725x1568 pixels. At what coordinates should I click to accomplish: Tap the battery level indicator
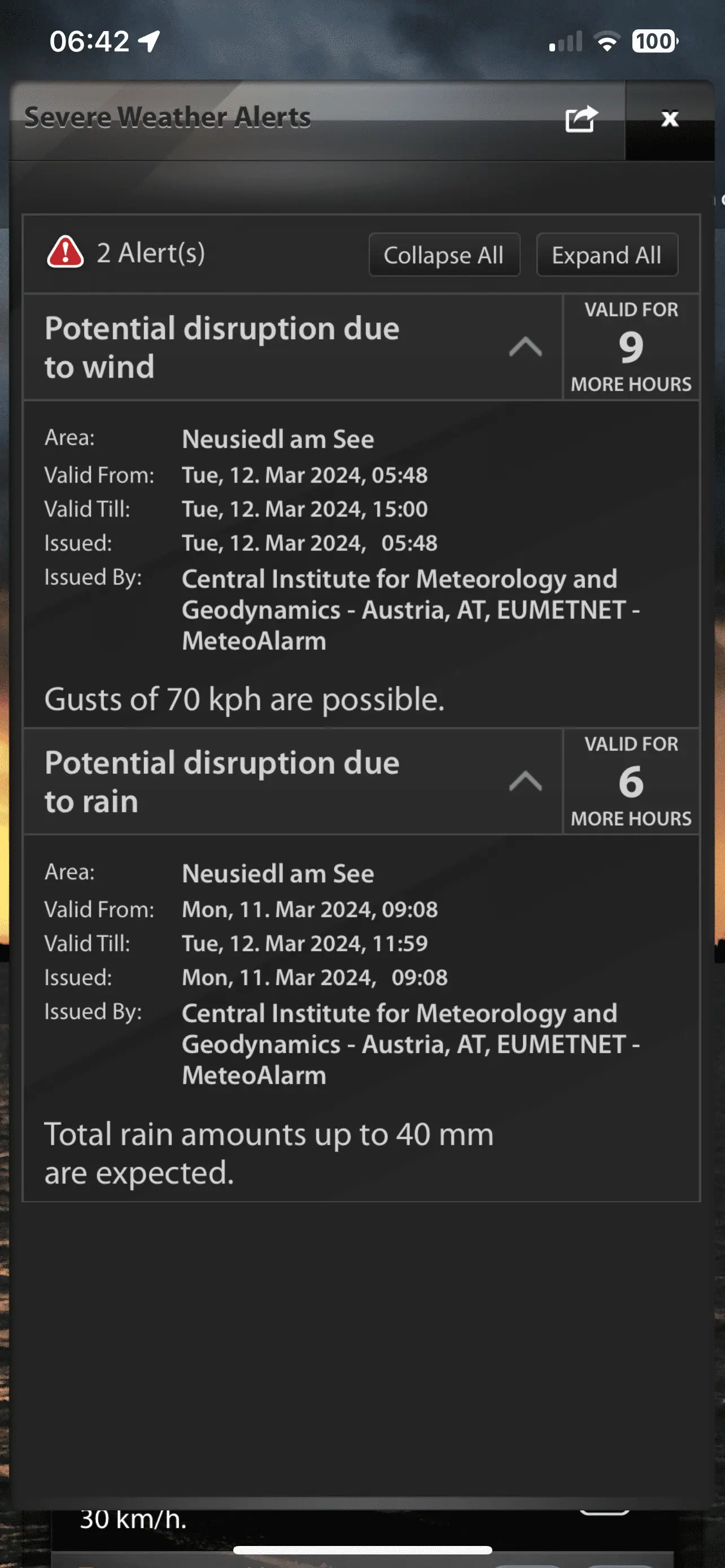[654, 41]
